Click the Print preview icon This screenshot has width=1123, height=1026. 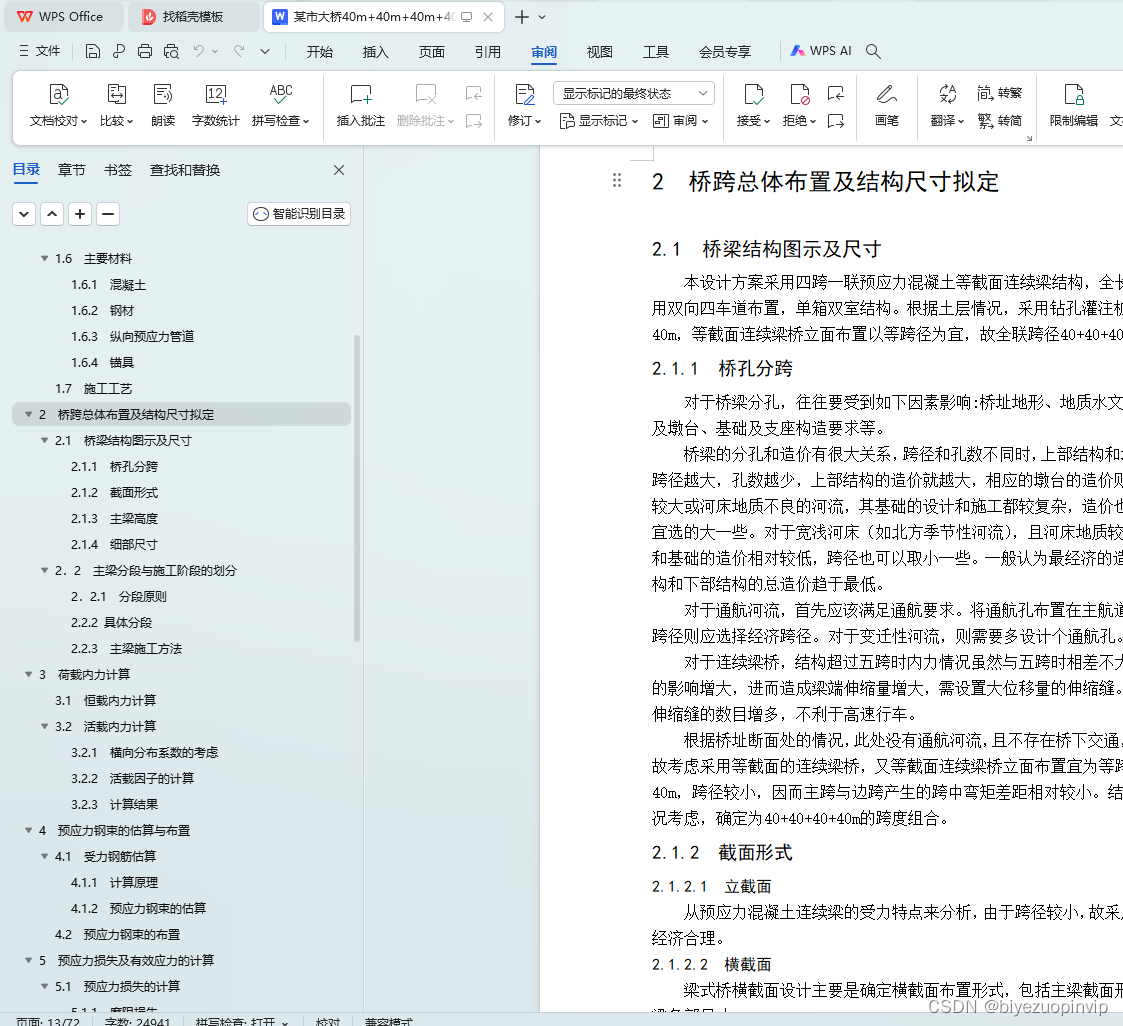171,51
